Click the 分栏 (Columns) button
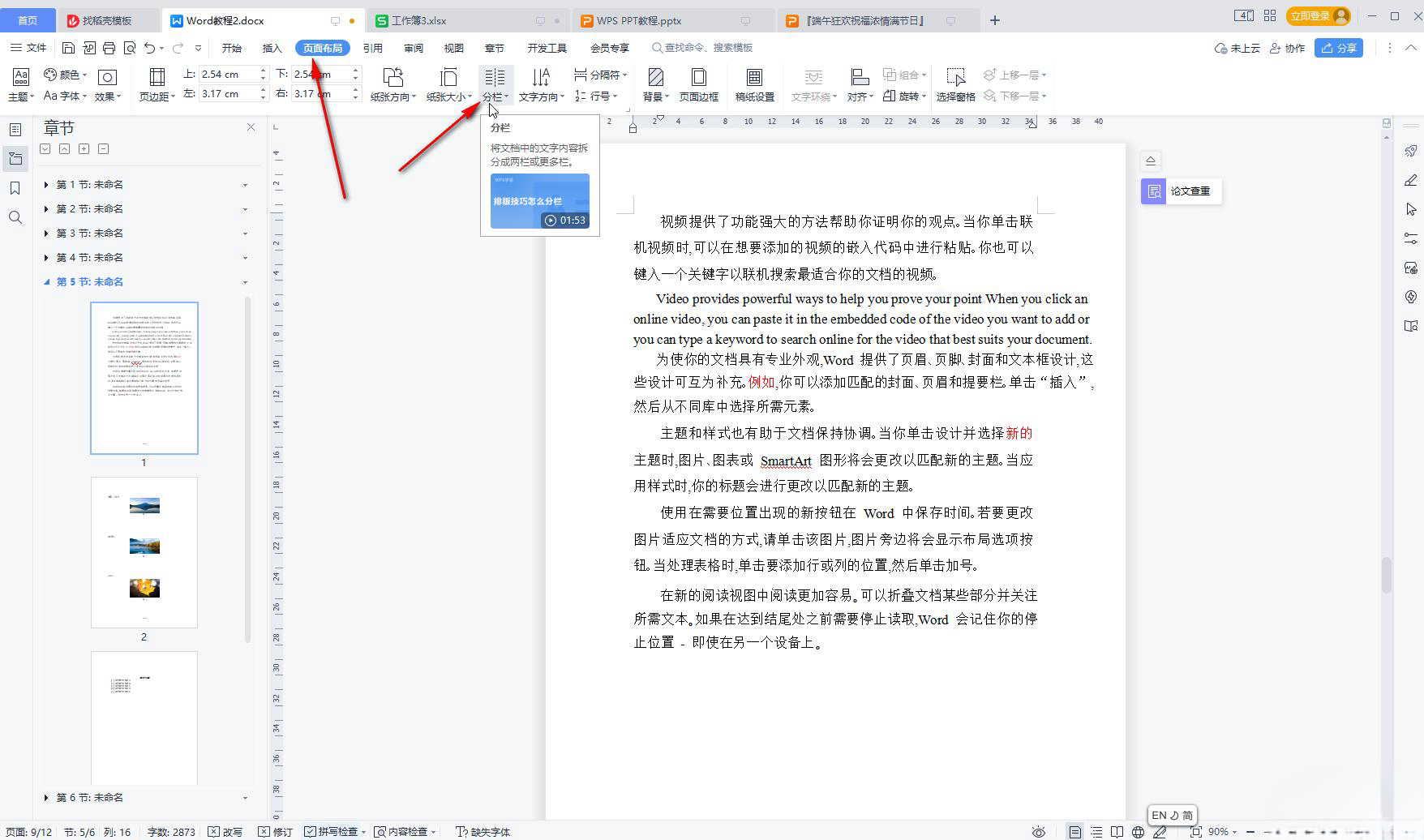1424x840 pixels. (x=495, y=85)
